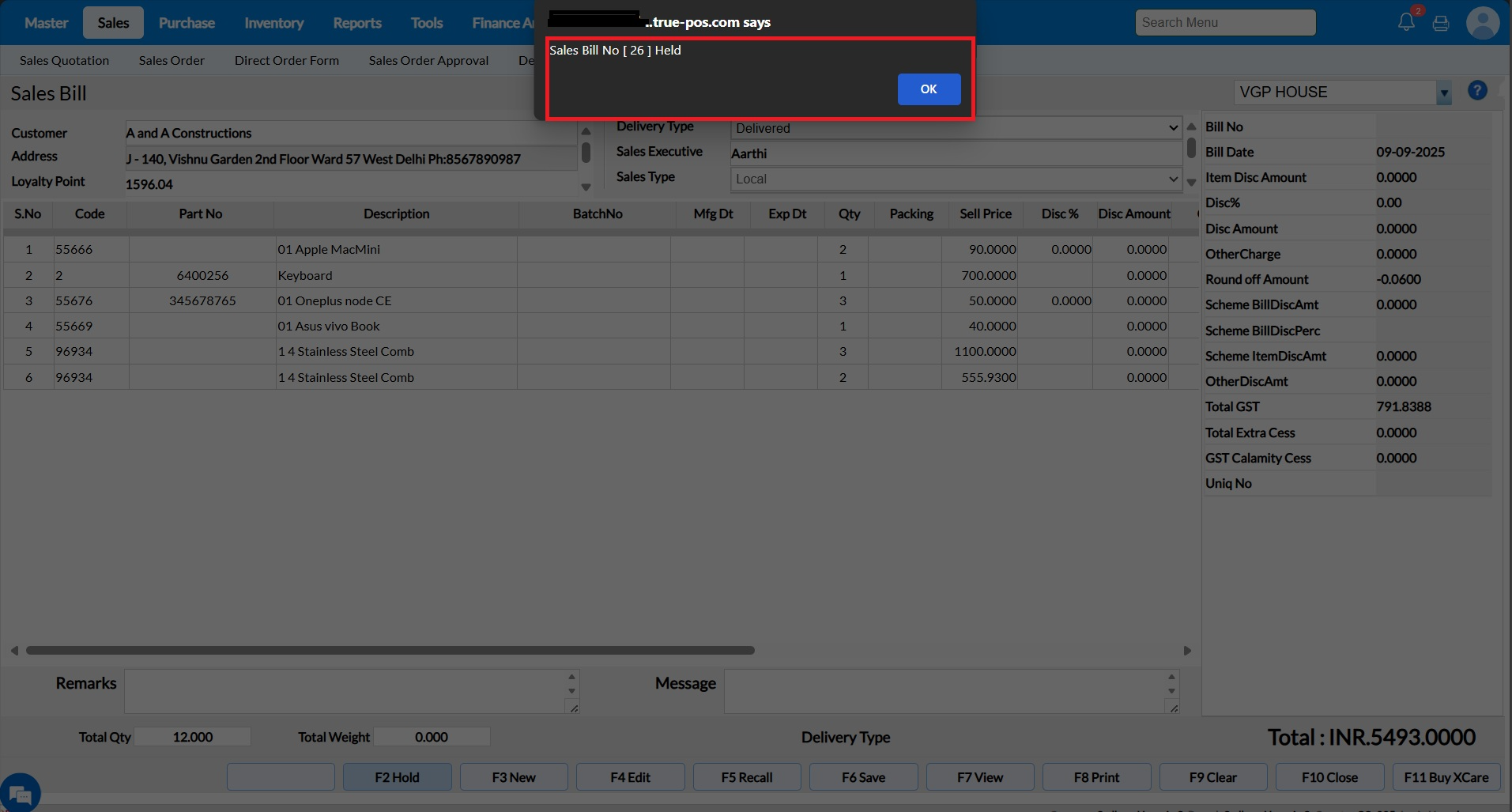This screenshot has height=812, width=1512.
Task: Select the 01 Asus vivo Book row
Action: pos(601,326)
